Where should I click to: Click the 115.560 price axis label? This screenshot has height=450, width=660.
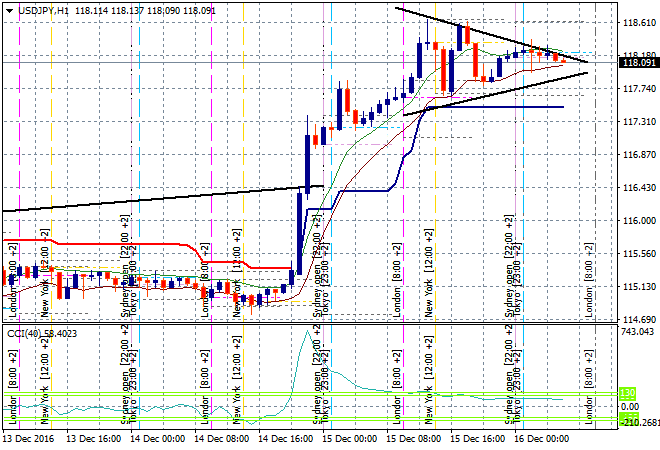tap(639, 253)
